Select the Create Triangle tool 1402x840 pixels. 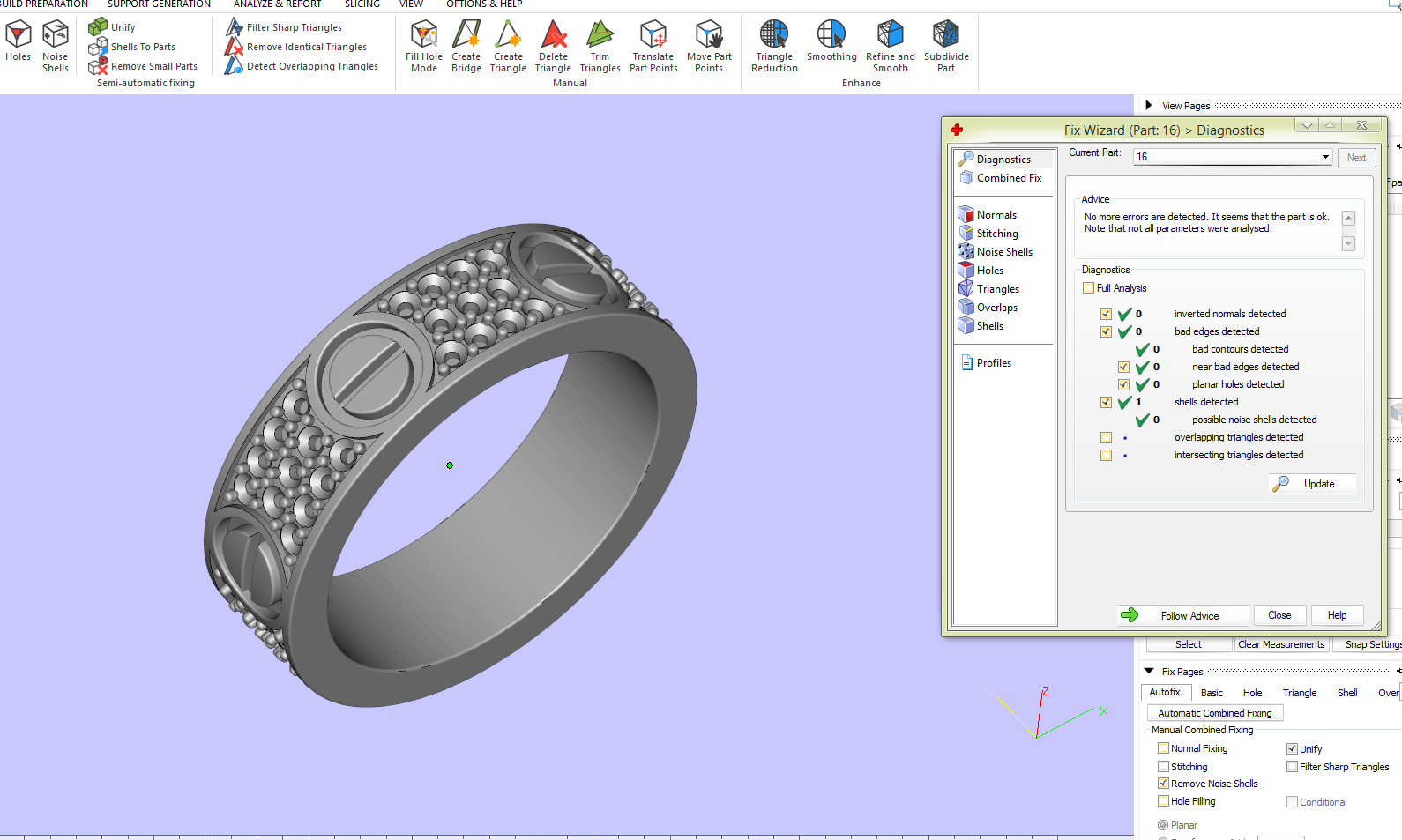point(508,47)
